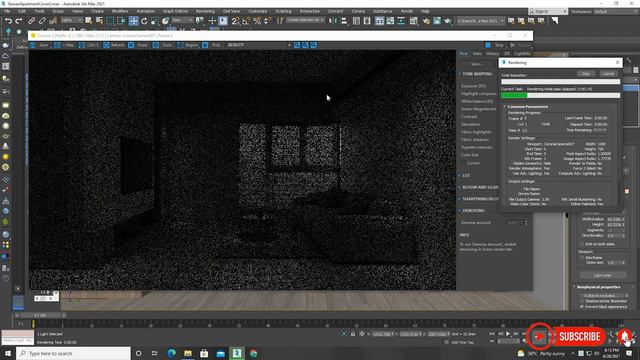Viewport: 640px width, 360px height.
Task: Click Tools in Corona frame buffer toolbar
Action: (x=163, y=45)
